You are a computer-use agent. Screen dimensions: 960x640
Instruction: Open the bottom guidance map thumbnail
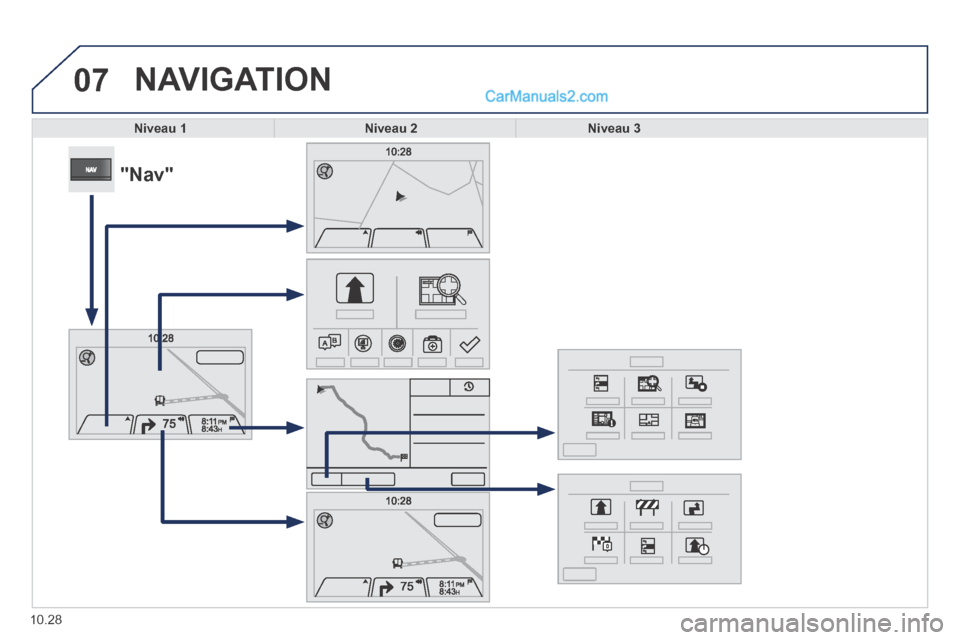click(398, 547)
